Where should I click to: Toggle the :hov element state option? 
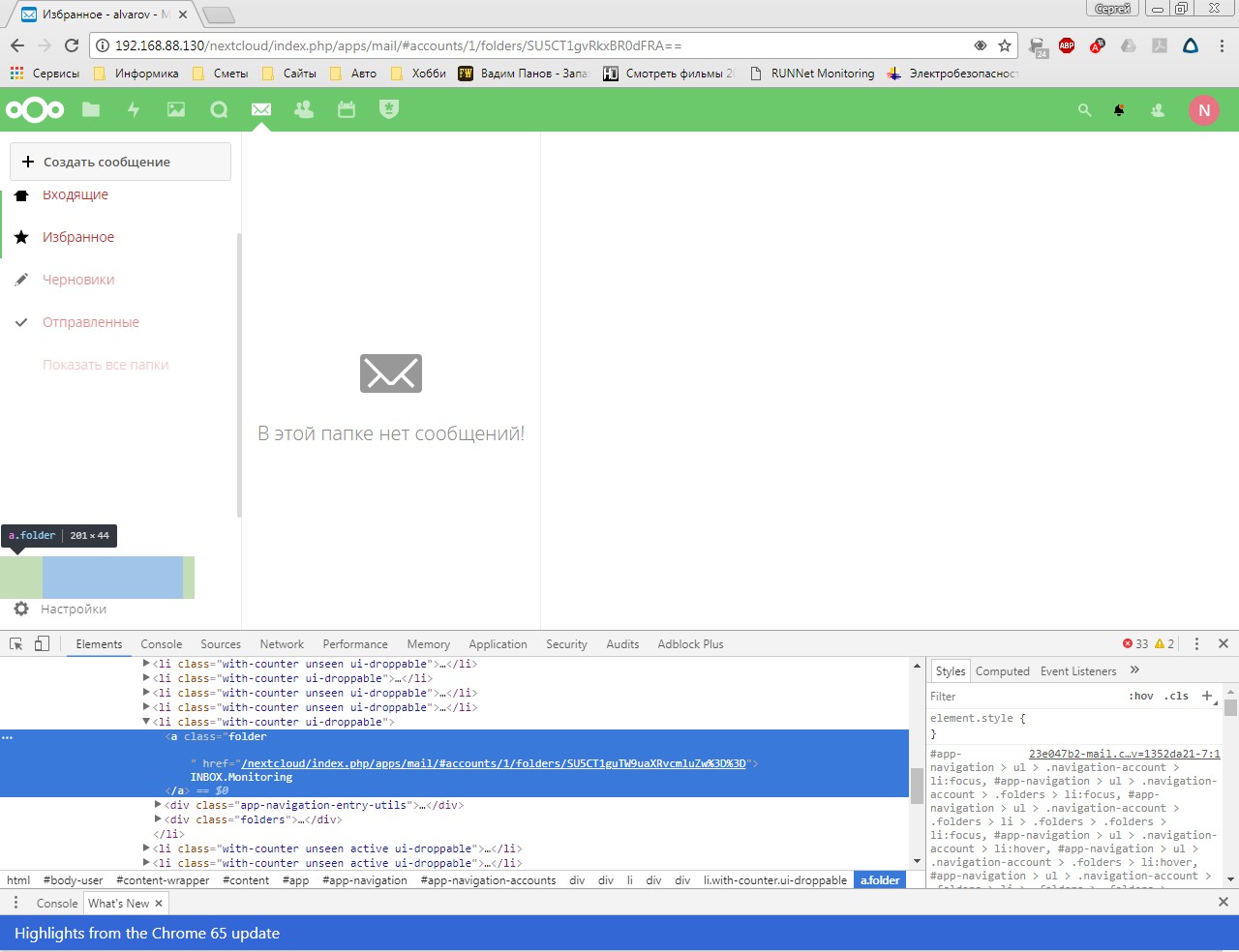1141,696
